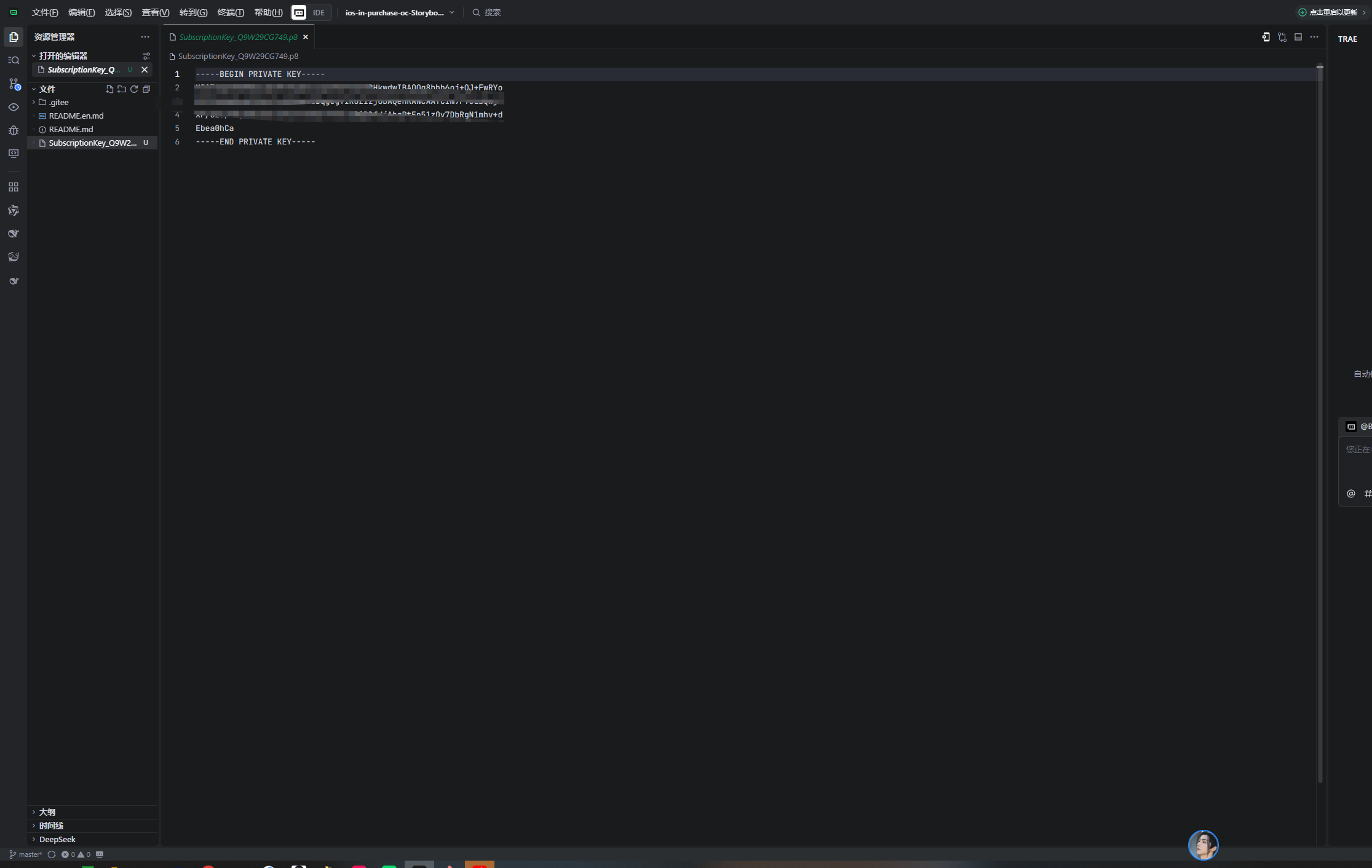1372x868 pixels.
Task: Open the Search view in activity bar
Action: click(x=14, y=60)
